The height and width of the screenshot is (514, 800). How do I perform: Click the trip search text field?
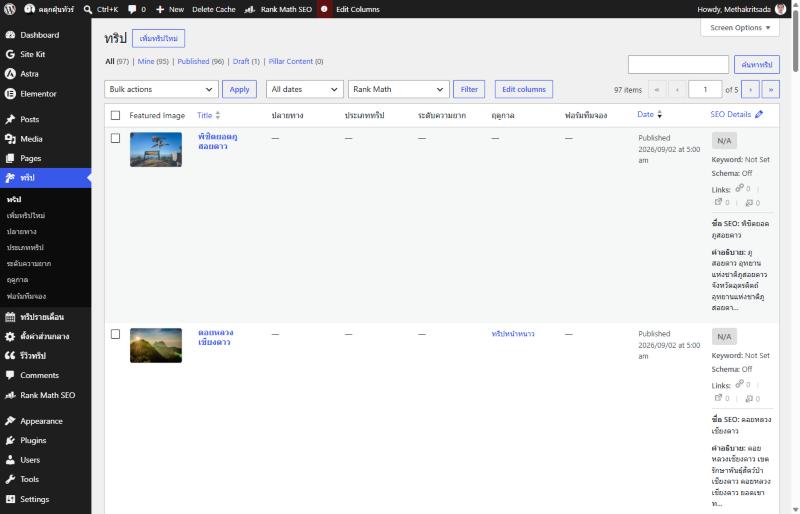[678, 65]
